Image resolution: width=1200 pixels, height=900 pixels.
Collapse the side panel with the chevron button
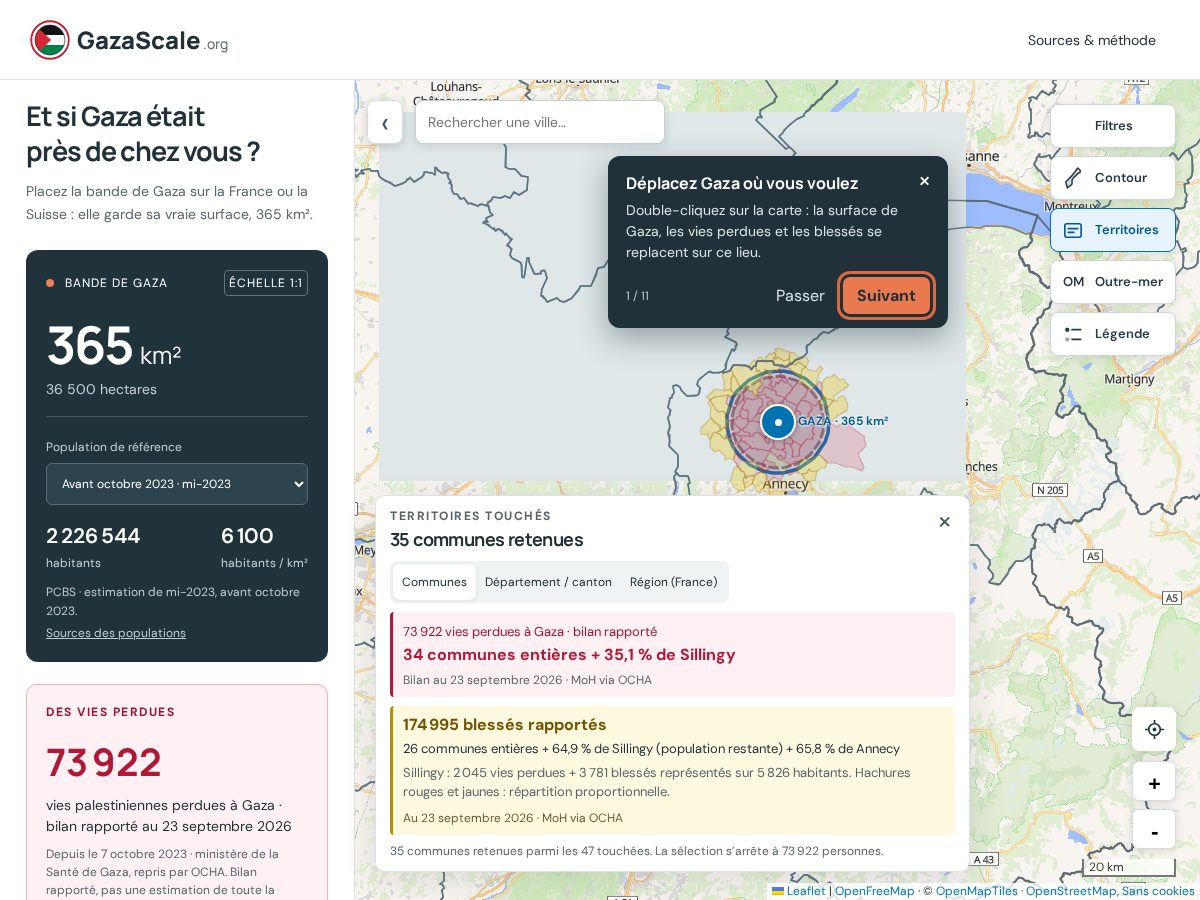coord(385,123)
